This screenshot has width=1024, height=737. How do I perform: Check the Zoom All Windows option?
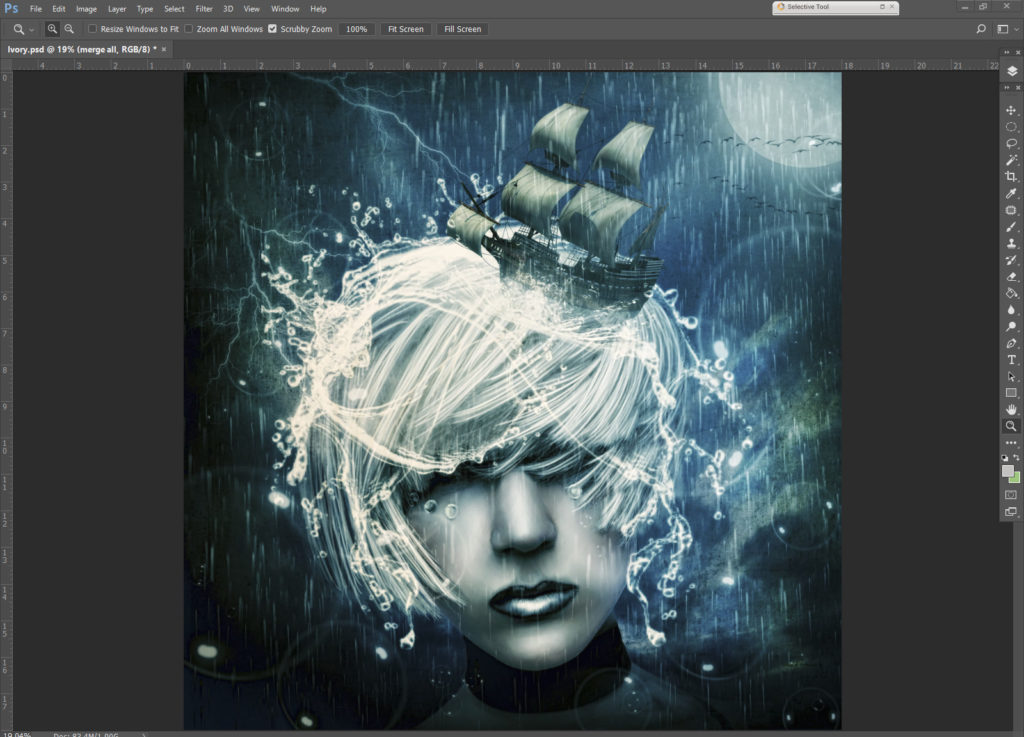189,29
